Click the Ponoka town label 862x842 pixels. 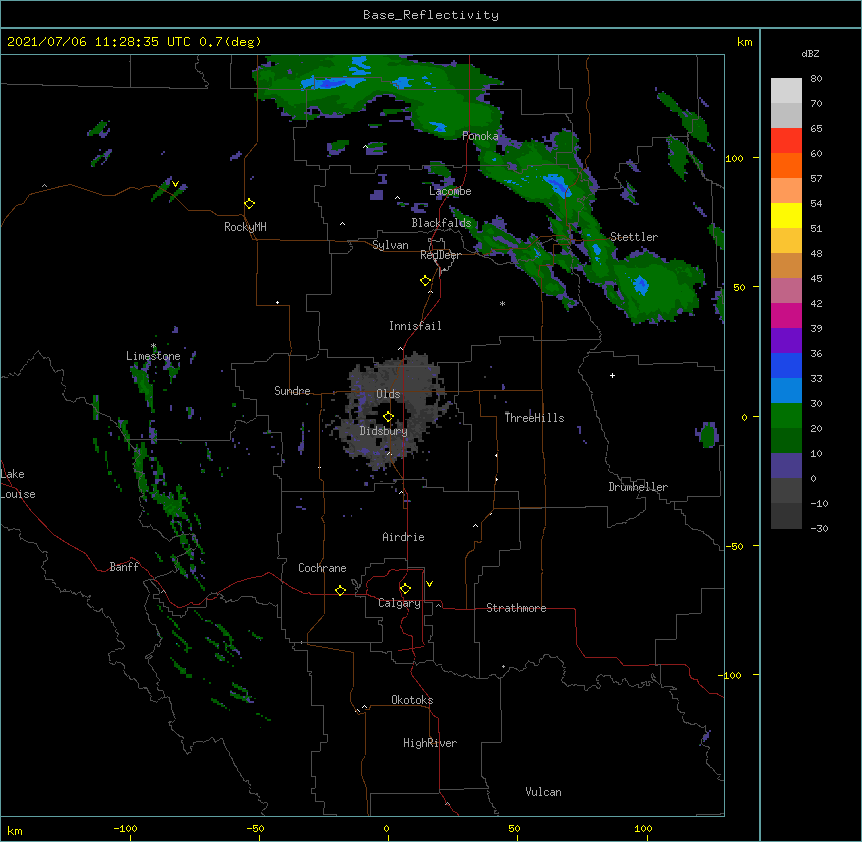click(480, 136)
